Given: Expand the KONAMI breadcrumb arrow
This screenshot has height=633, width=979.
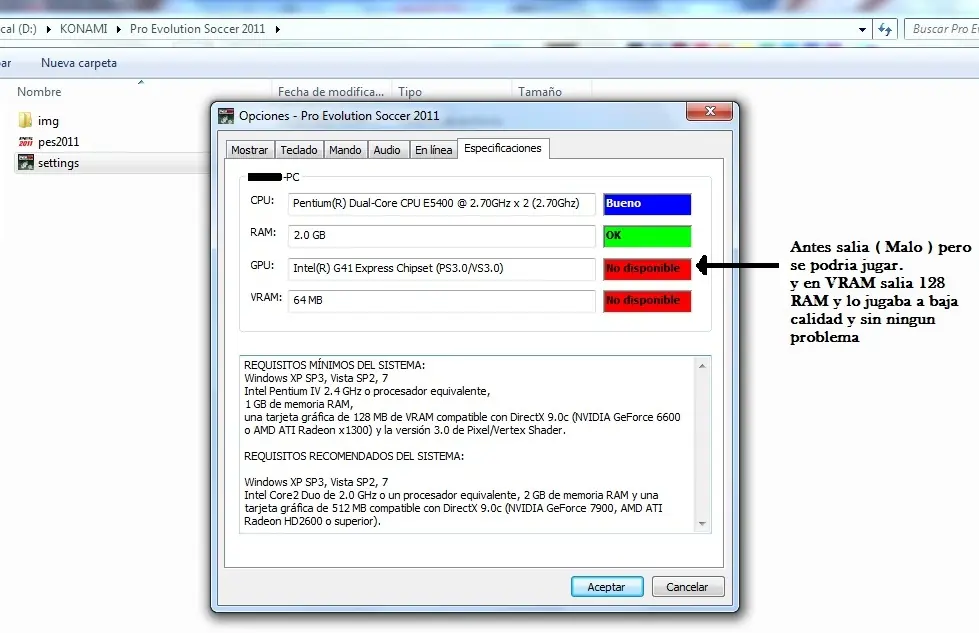Looking at the screenshot, I should coord(119,29).
